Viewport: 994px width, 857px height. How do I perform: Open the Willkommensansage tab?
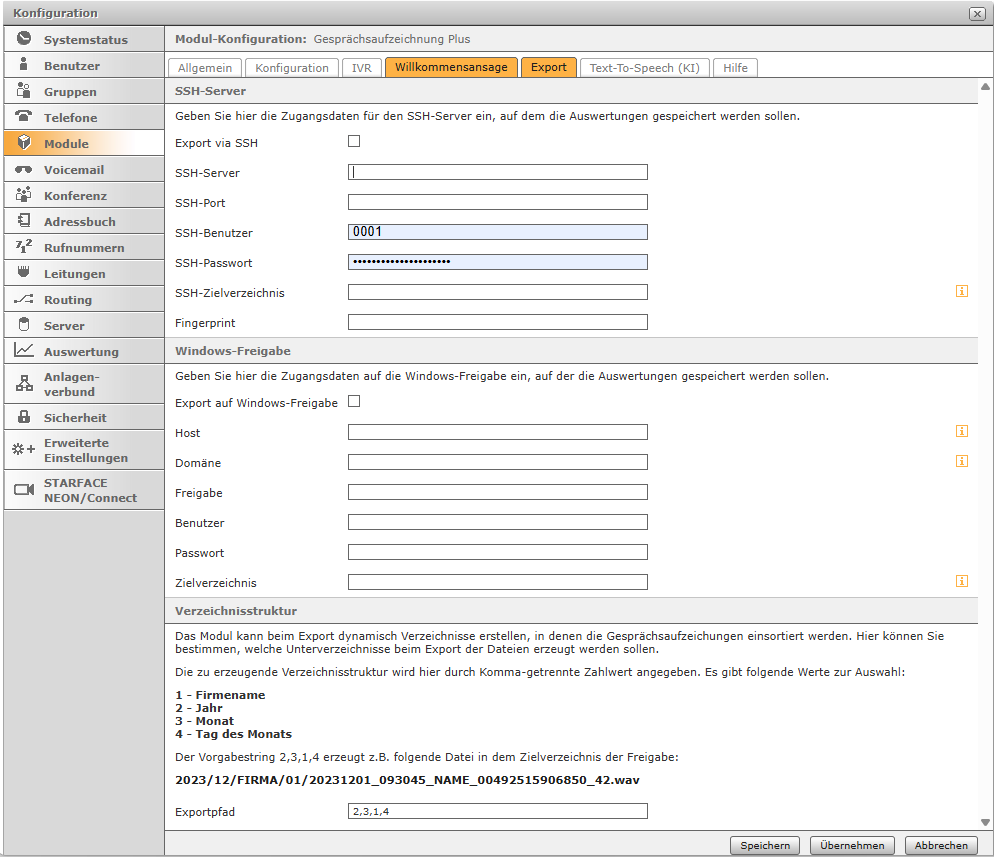[451, 68]
